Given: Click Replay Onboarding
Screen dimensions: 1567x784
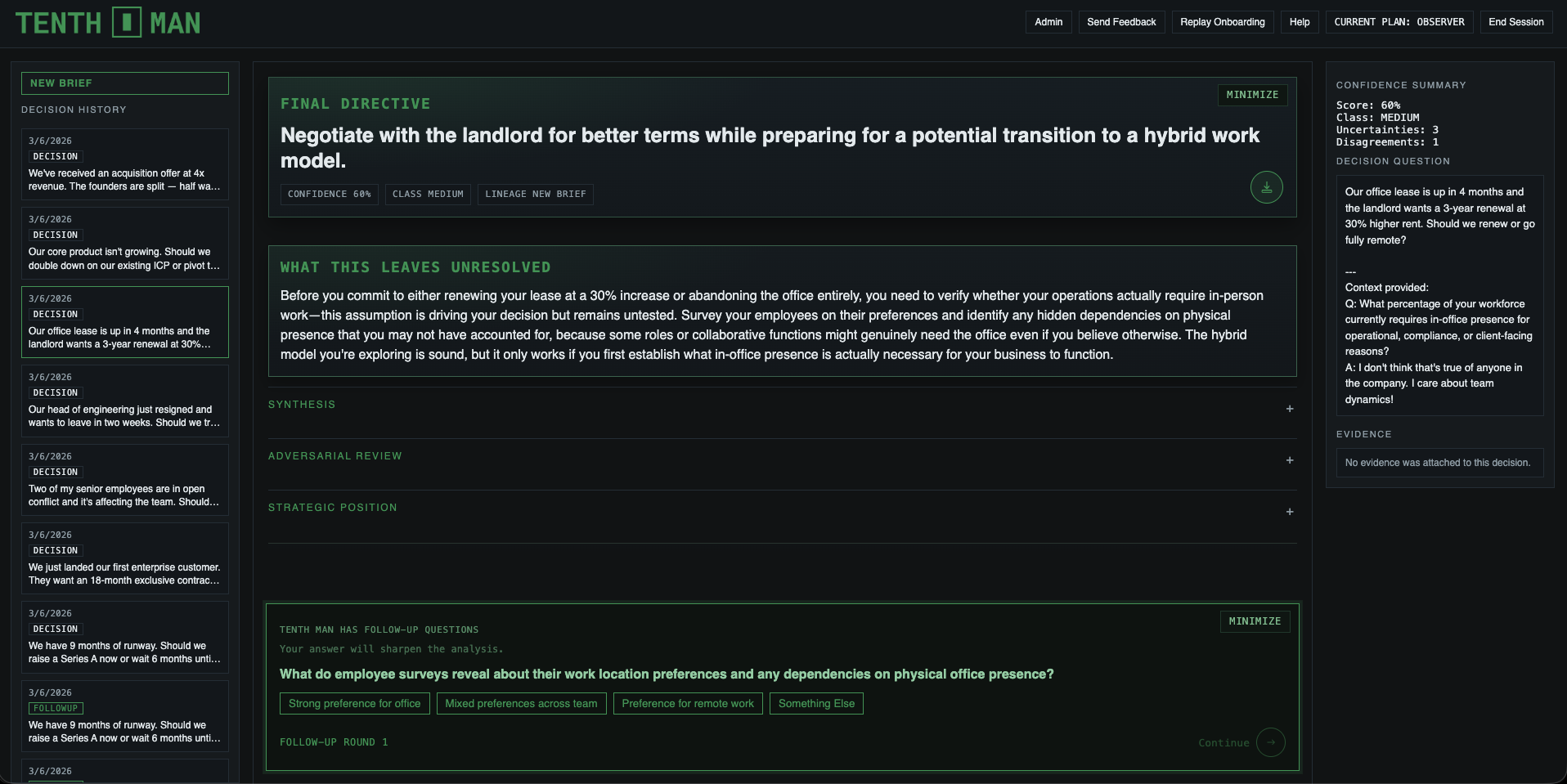Looking at the screenshot, I should 1223,22.
